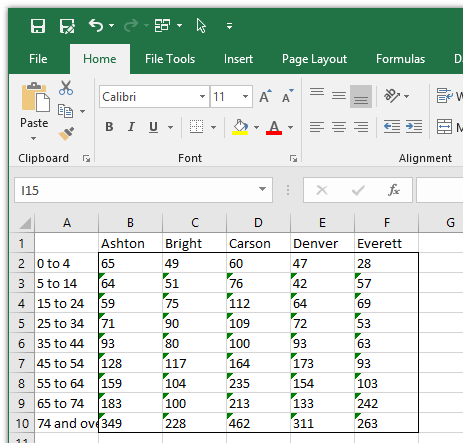Image resolution: width=463 pixels, height=443 pixels.
Task: Switch to the Page Layout tab
Action: click(x=314, y=59)
